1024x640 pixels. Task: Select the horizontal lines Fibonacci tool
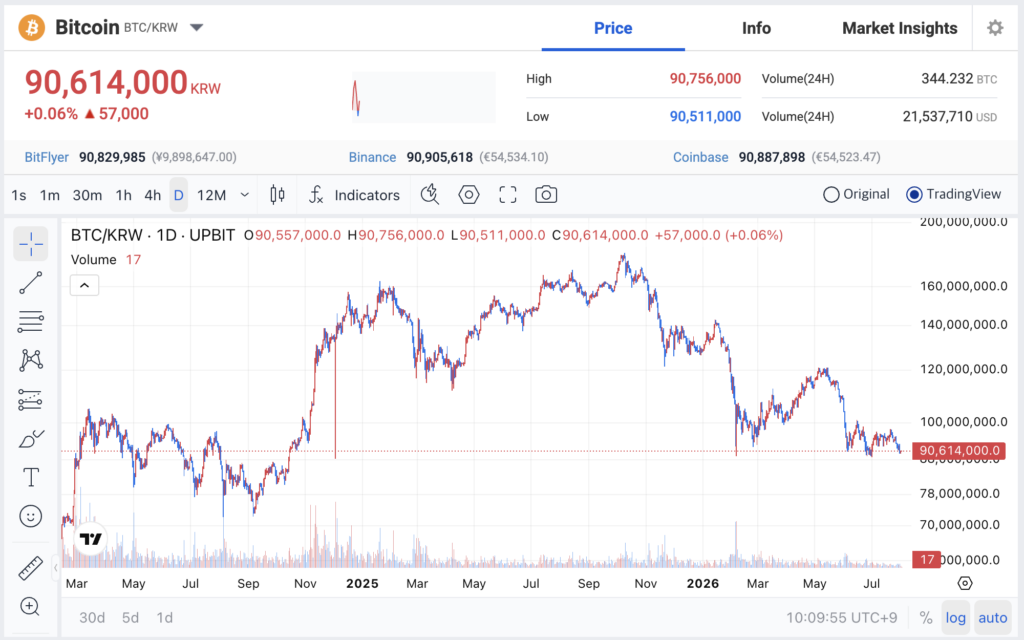coord(31,321)
